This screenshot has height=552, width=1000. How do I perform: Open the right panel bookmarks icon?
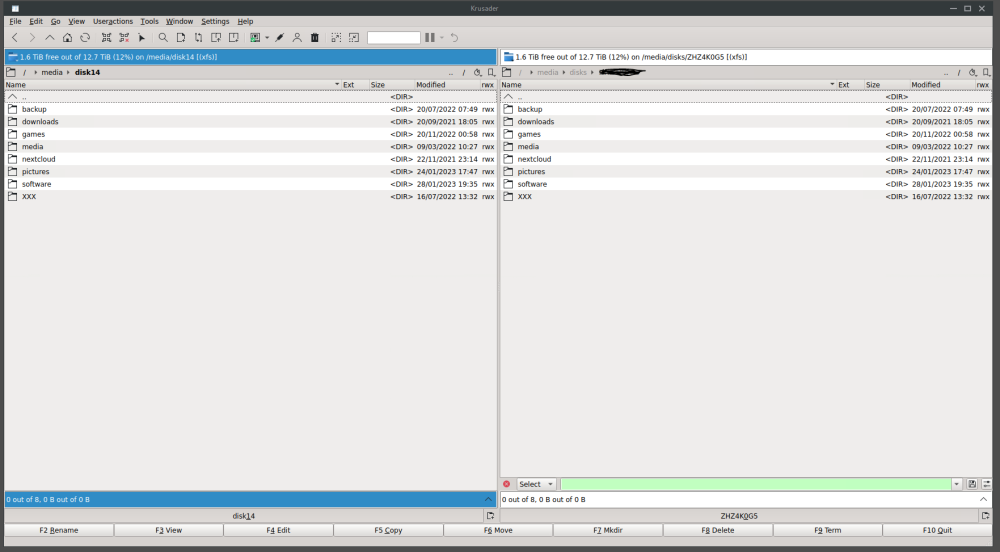click(x=987, y=72)
